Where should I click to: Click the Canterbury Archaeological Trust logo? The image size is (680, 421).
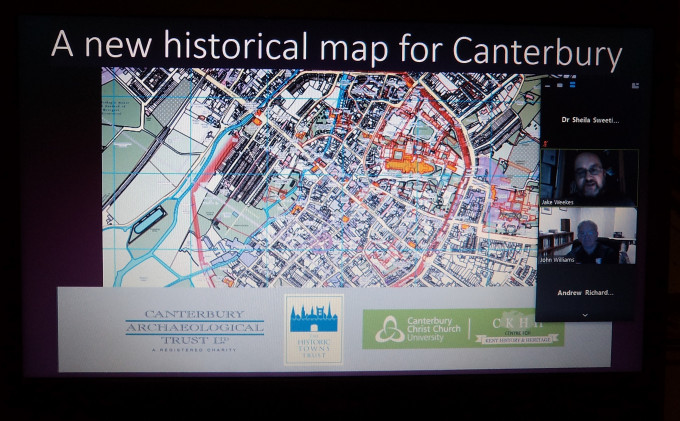(x=195, y=330)
